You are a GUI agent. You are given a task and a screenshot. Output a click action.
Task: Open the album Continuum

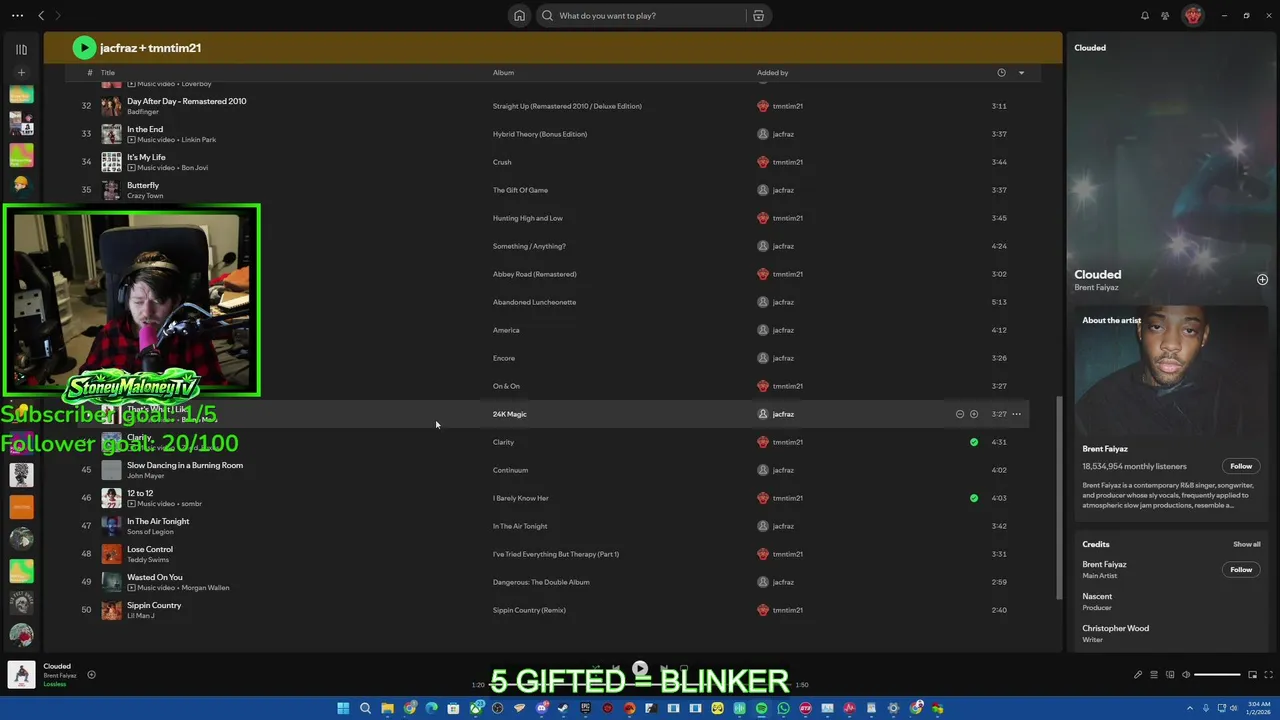coord(510,470)
